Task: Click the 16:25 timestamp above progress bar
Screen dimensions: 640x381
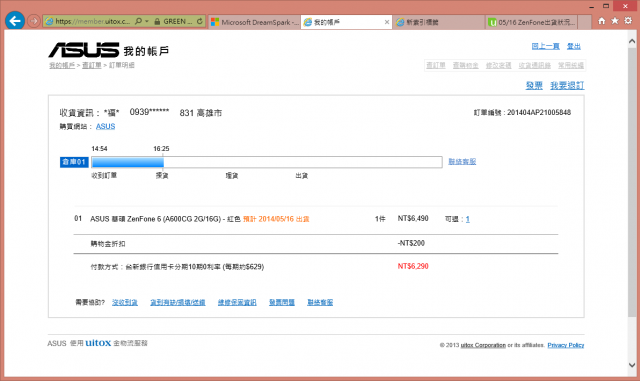Action: [x=161, y=149]
